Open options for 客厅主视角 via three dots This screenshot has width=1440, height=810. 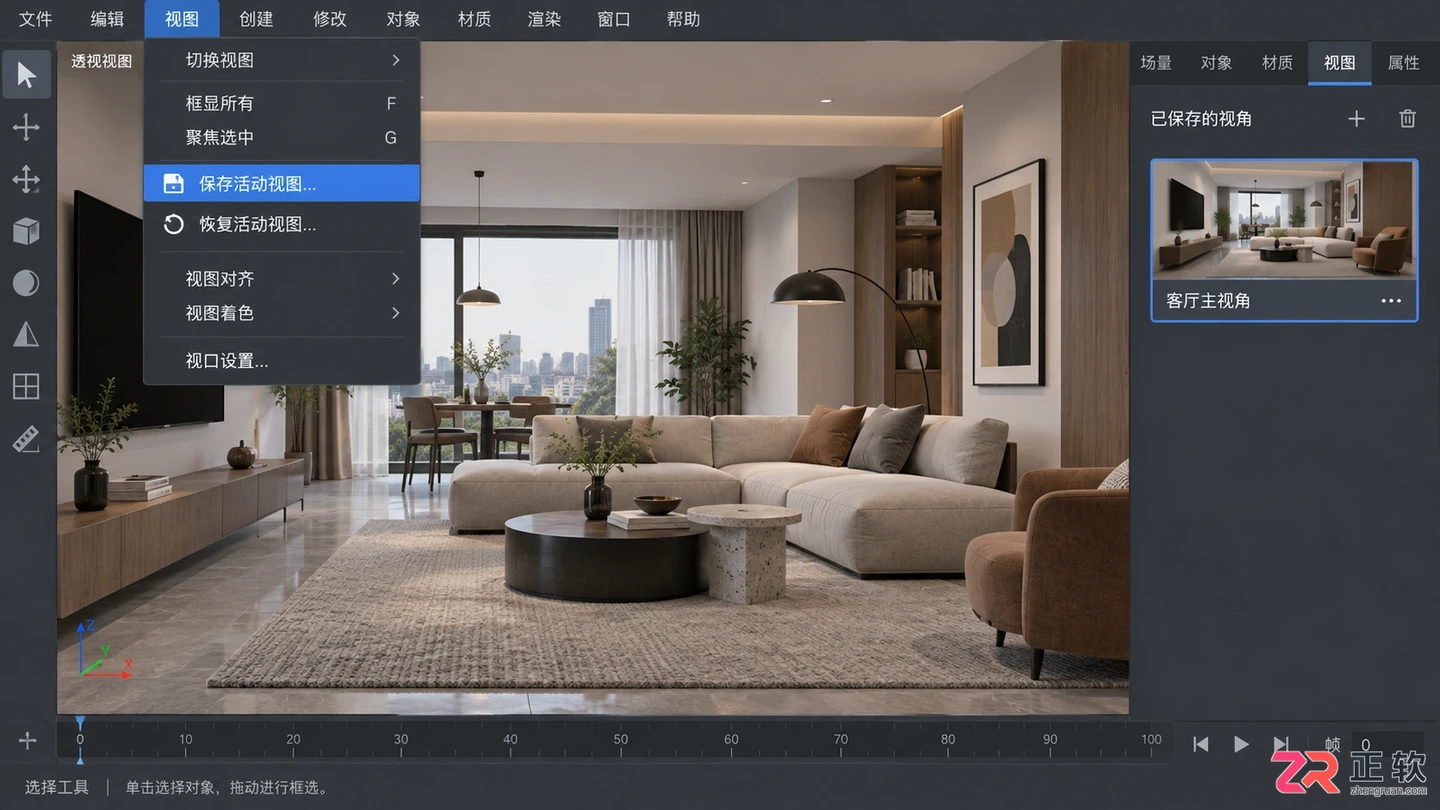click(x=1391, y=301)
